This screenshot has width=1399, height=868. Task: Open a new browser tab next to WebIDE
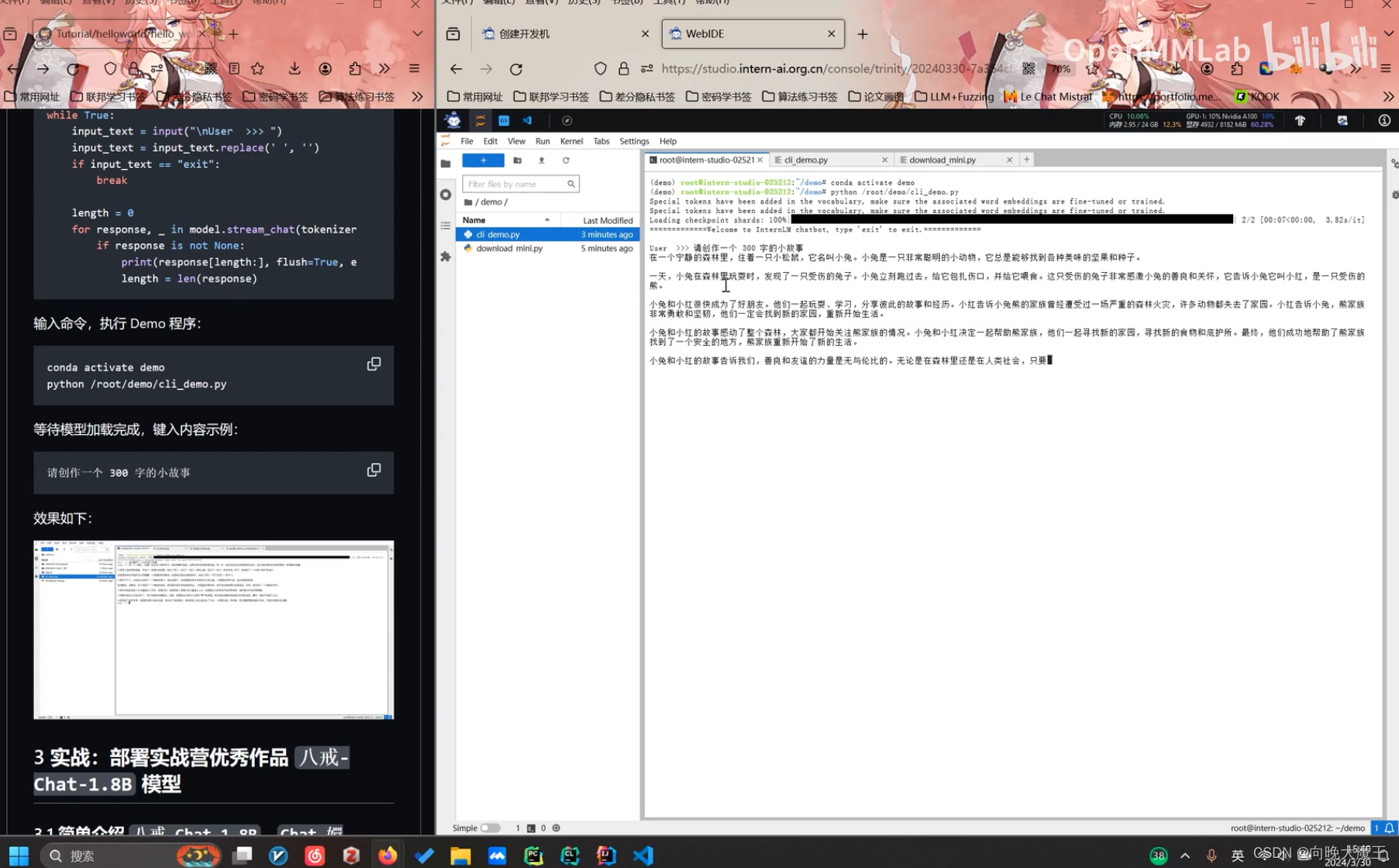863,34
